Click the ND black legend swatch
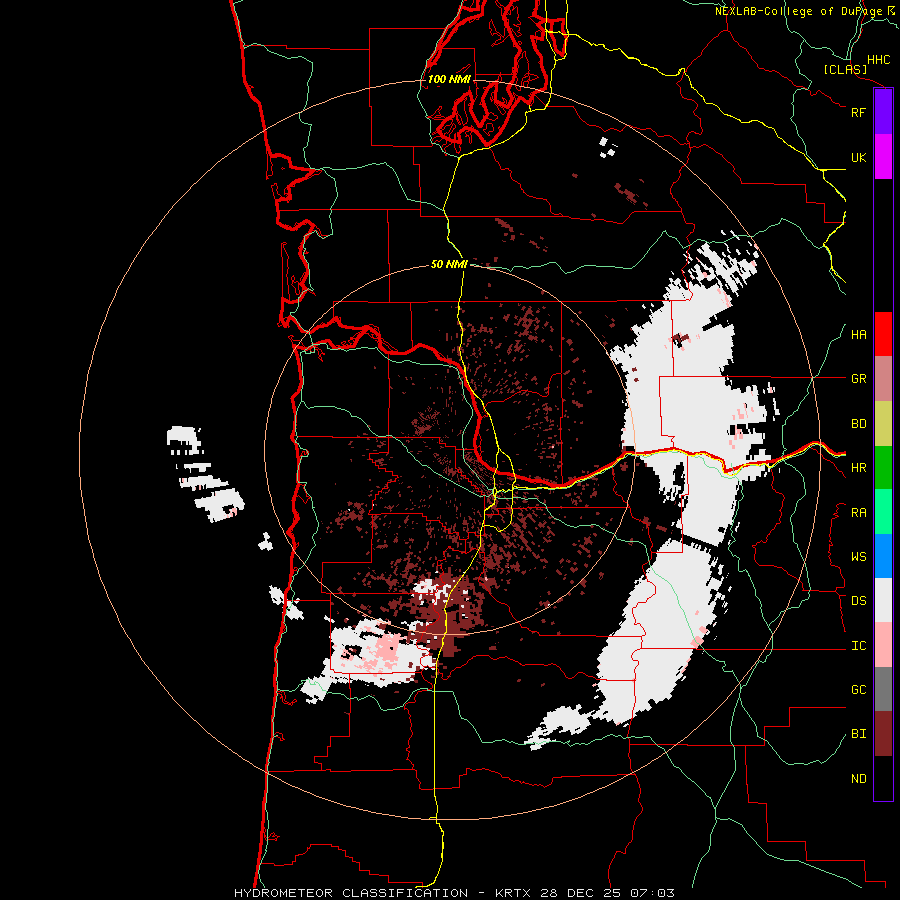The image size is (900, 900). [883, 778]
